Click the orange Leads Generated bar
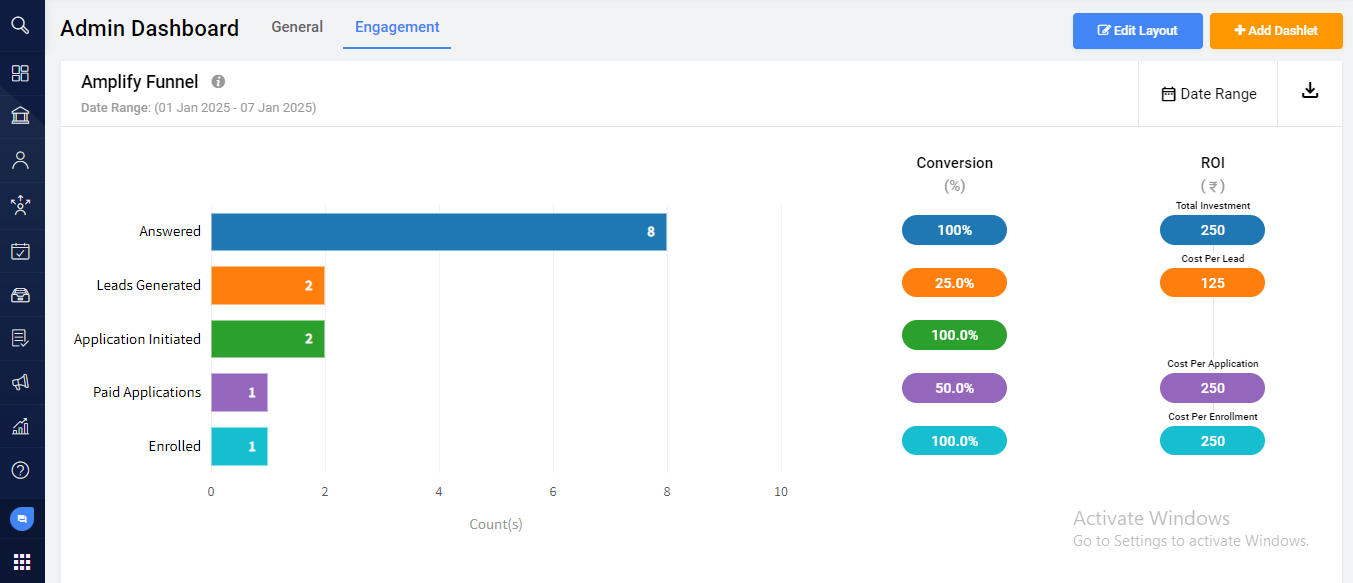Image resolution: width=1353 pixels, height=583 pixels. tap(267, 286)
